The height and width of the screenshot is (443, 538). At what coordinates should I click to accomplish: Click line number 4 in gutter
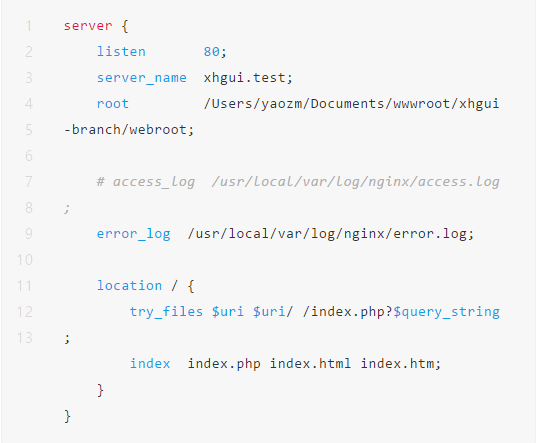[28, 104]
